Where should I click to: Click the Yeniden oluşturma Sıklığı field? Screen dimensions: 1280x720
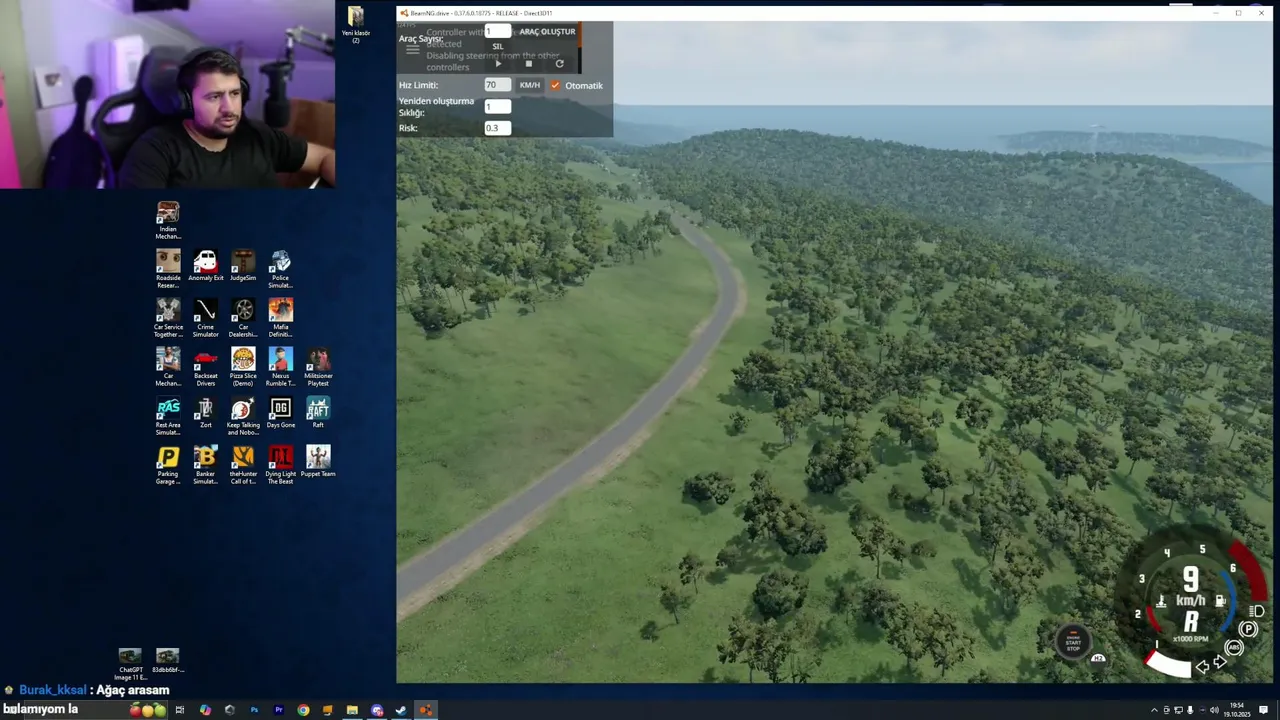pyautogui.click(x=497, y=107)
